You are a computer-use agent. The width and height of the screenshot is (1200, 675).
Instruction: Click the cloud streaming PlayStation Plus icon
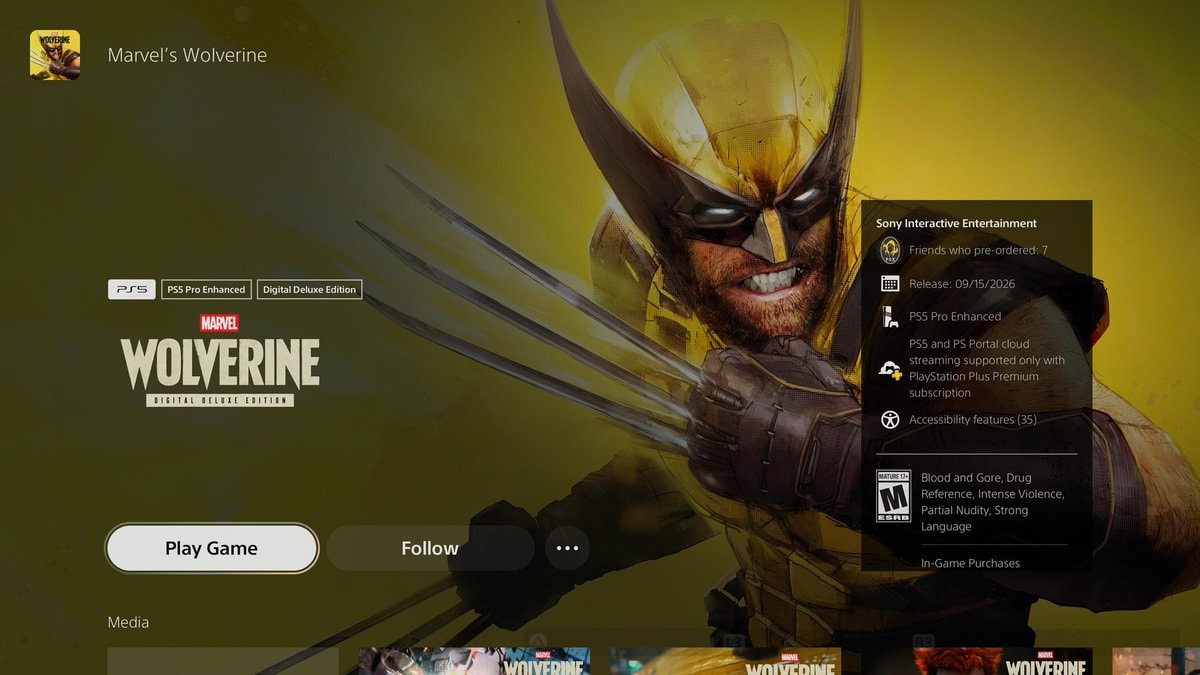click(890, 369)
